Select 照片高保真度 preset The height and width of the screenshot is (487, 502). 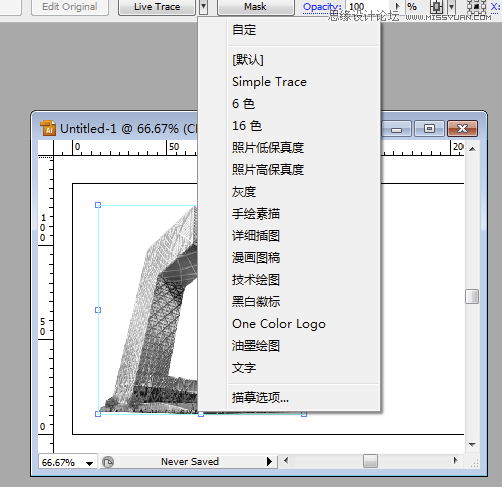point(289,170)
